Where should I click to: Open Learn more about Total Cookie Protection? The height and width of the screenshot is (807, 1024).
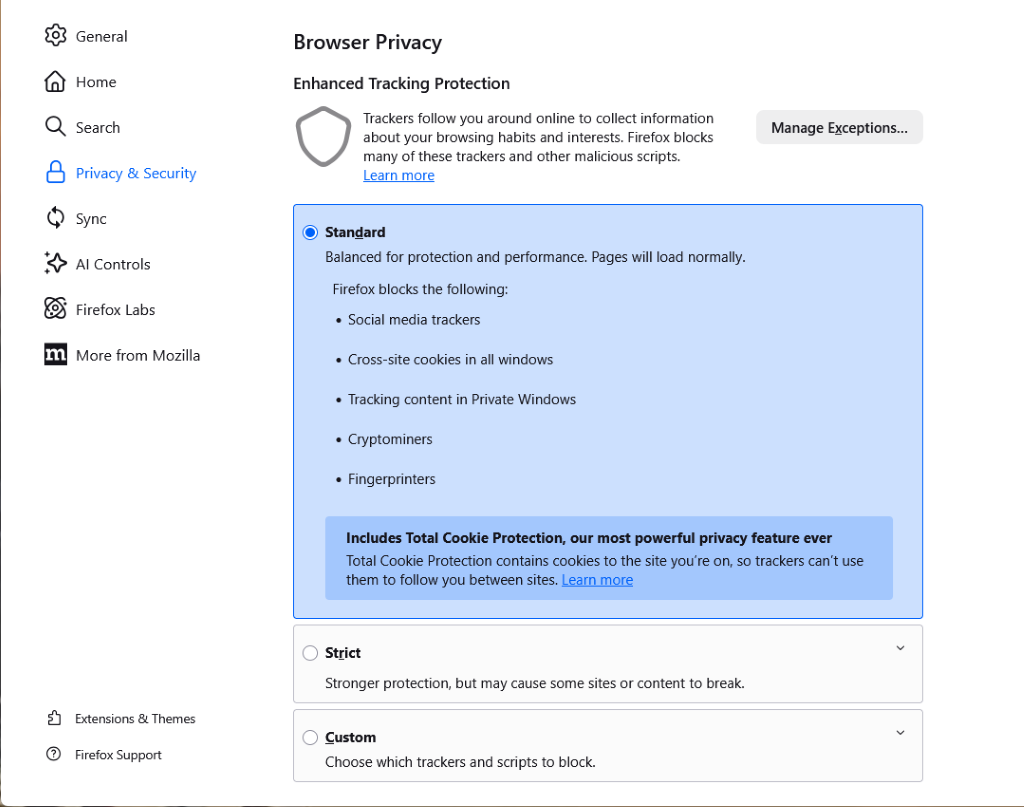pos(597,580)
